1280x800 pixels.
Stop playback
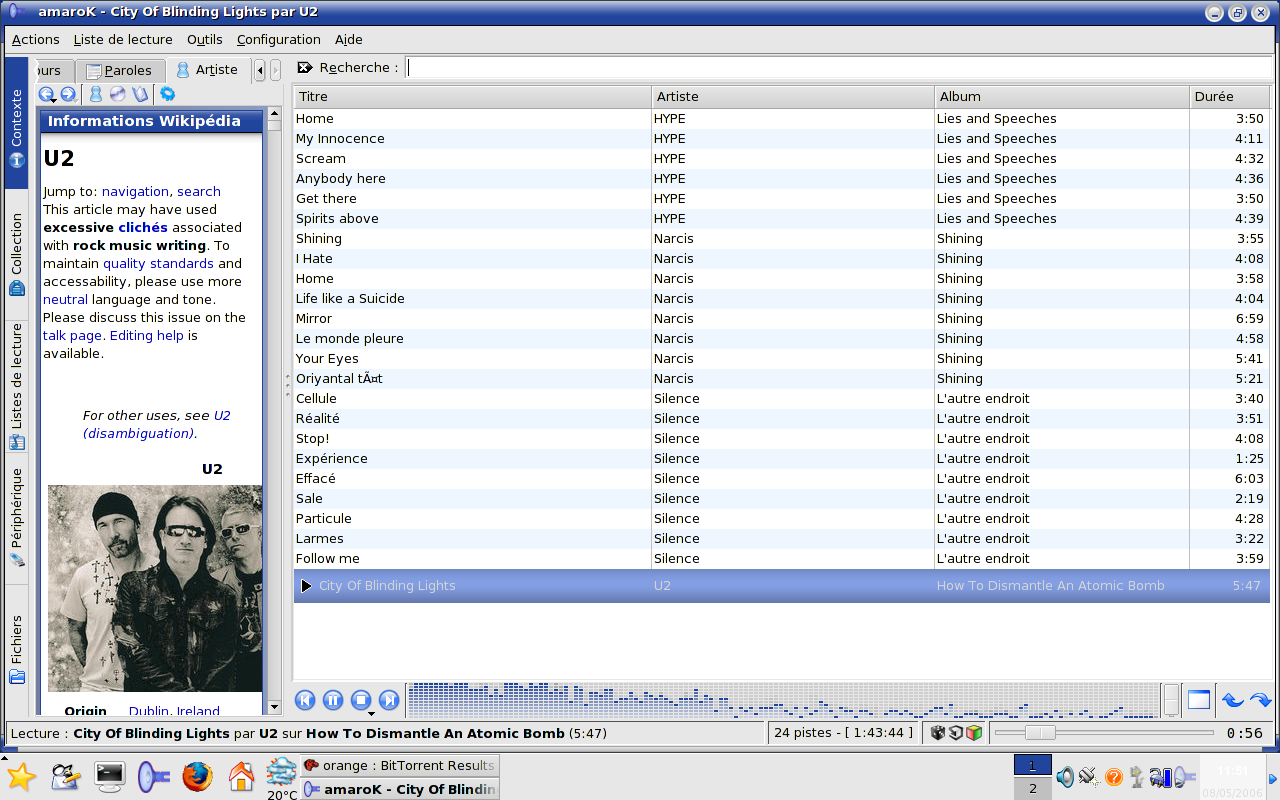pyautogui.click(x=362, y=700)
